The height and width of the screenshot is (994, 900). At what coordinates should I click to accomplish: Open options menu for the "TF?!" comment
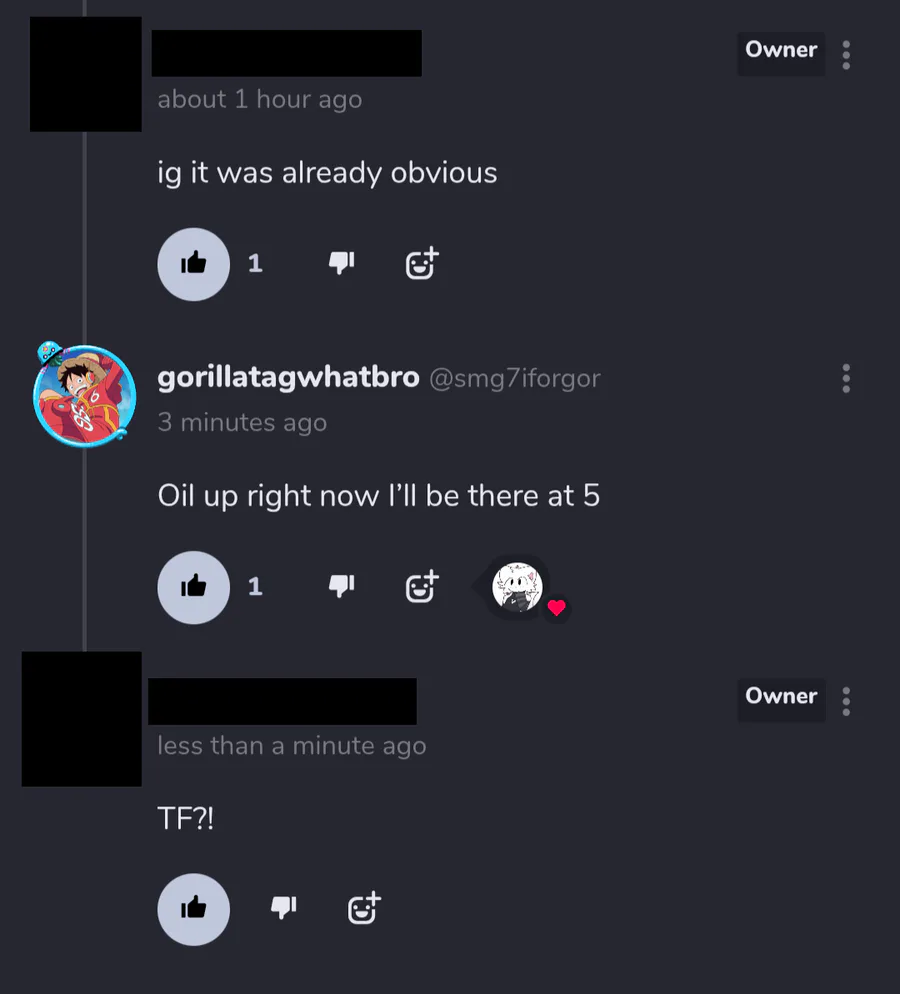coord(846,701)
